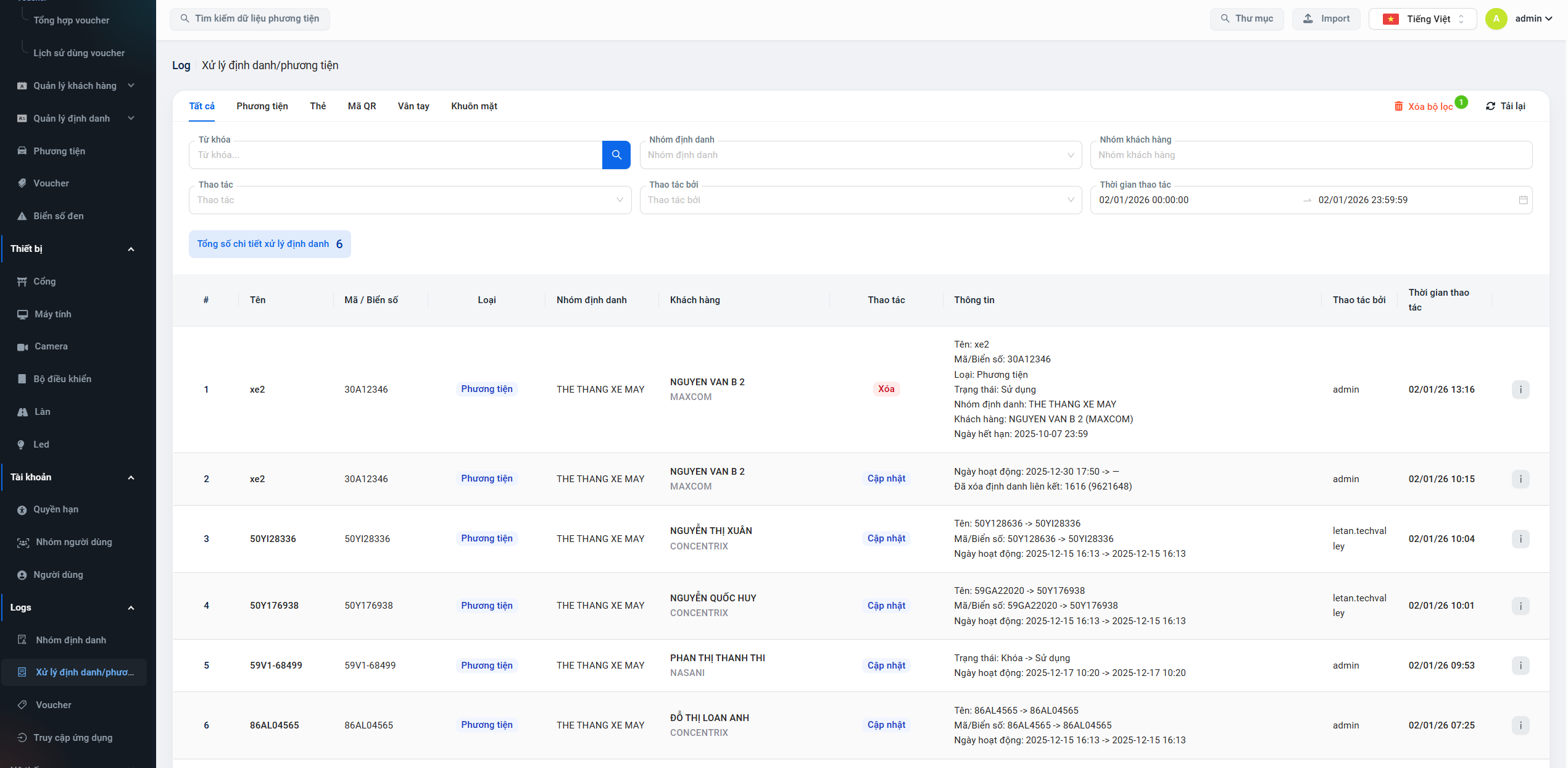Image resolution: width=1568 pixels, height=768 pixels.
Task: Click info icon for 86AL04565 row
Action: coord(1520,725)
